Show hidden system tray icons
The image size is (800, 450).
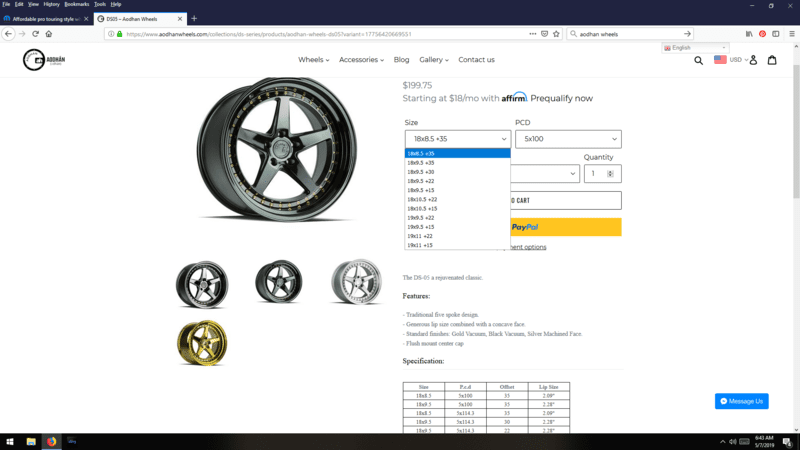coord(722,442)
